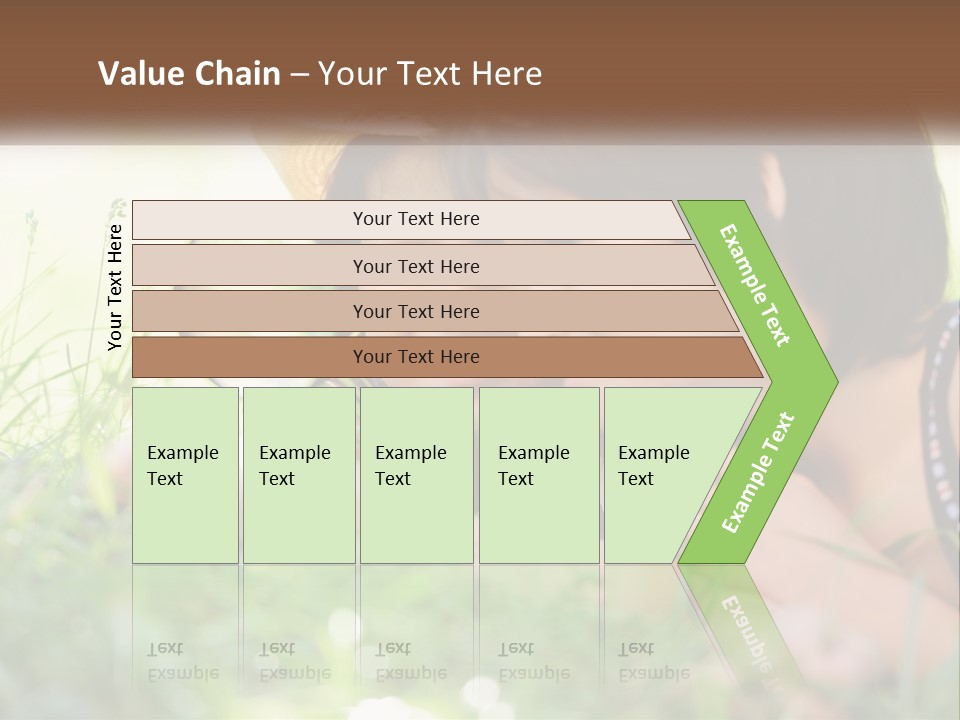
Task: Select the third tan Your Text Here bar
Action: click(x=435, y=311)
